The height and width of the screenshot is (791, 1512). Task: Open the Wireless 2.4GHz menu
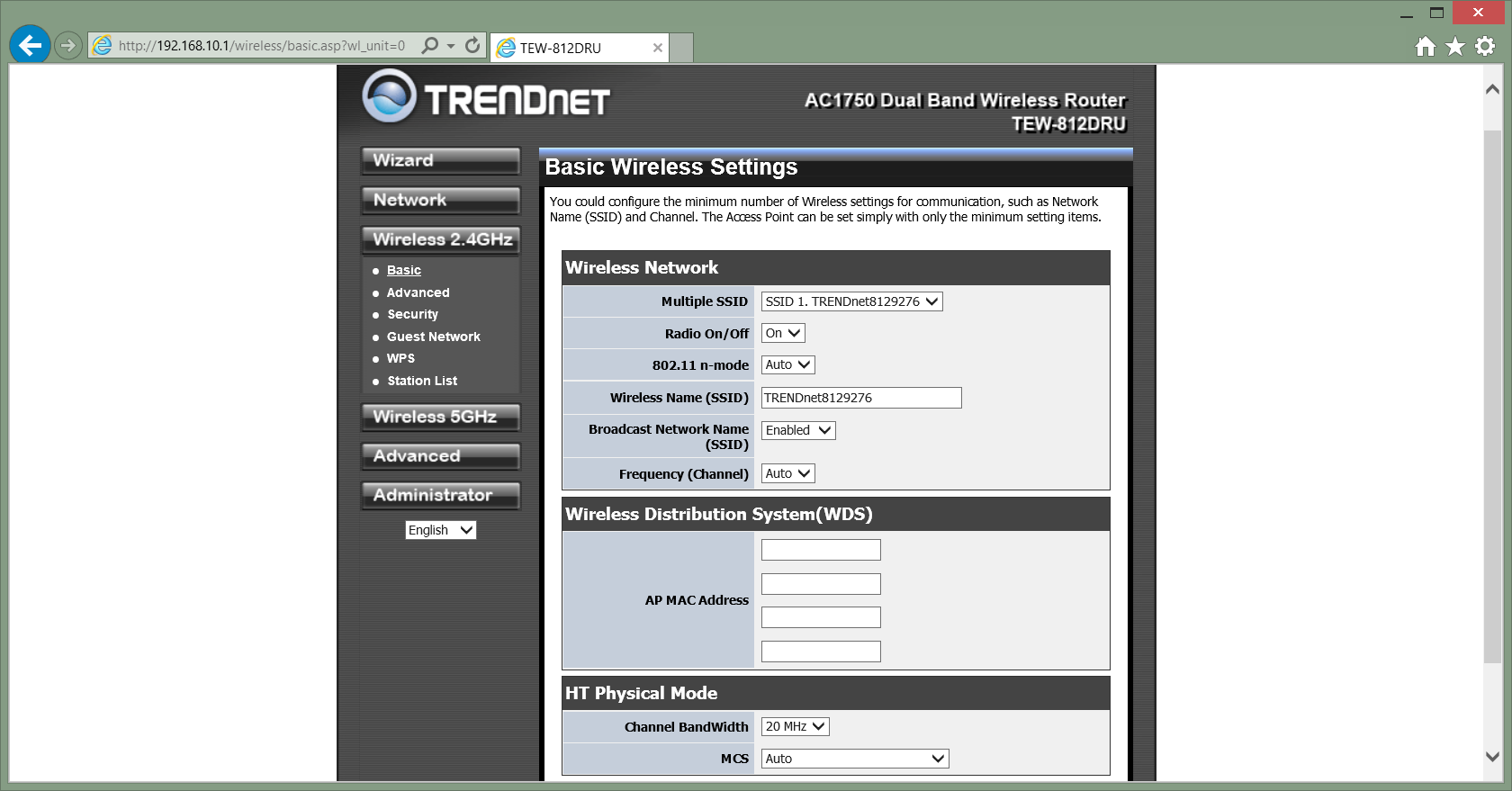441,239
